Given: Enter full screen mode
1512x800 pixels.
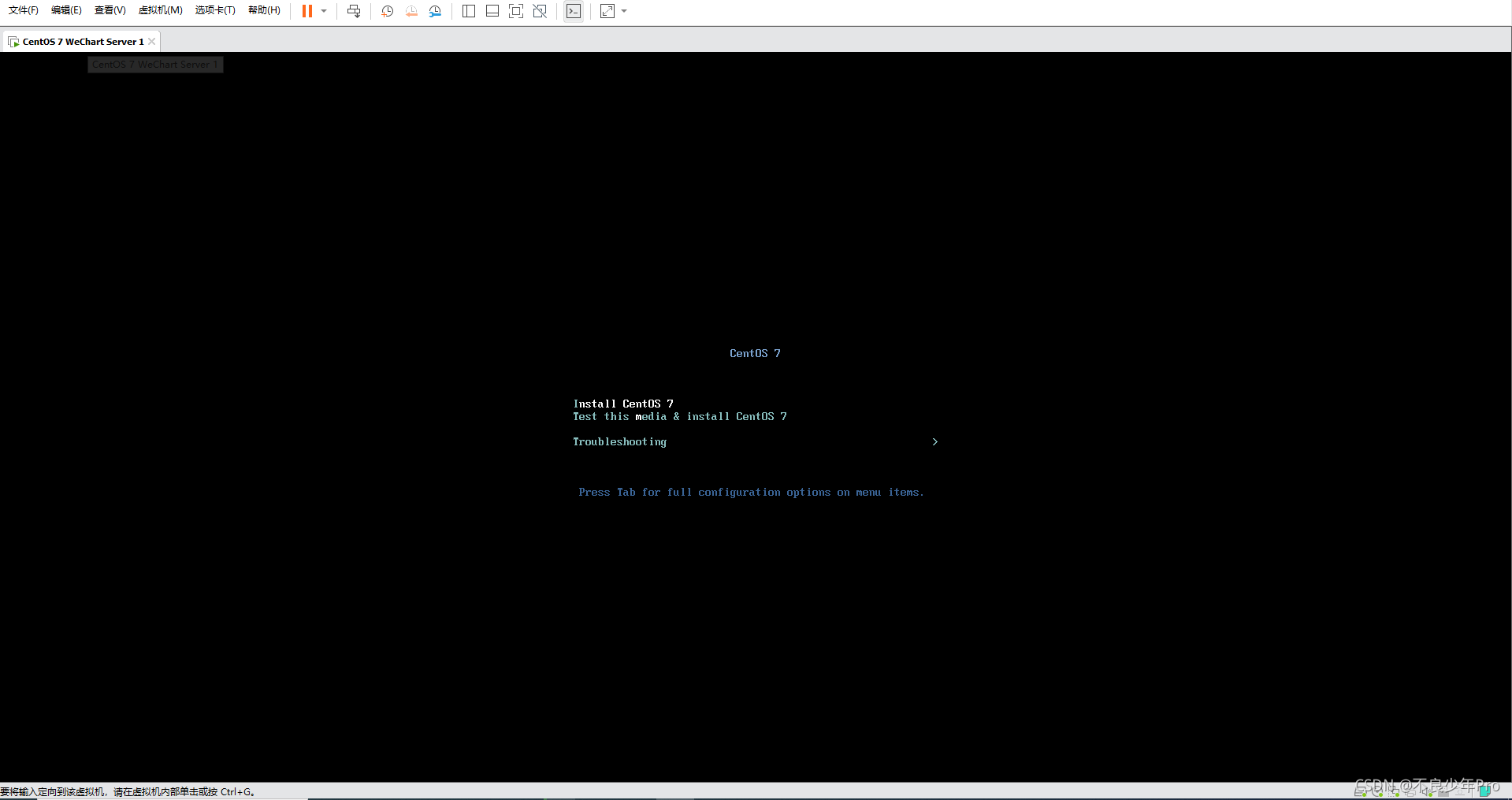Looking at the screenshot, I should click(516, 11).
